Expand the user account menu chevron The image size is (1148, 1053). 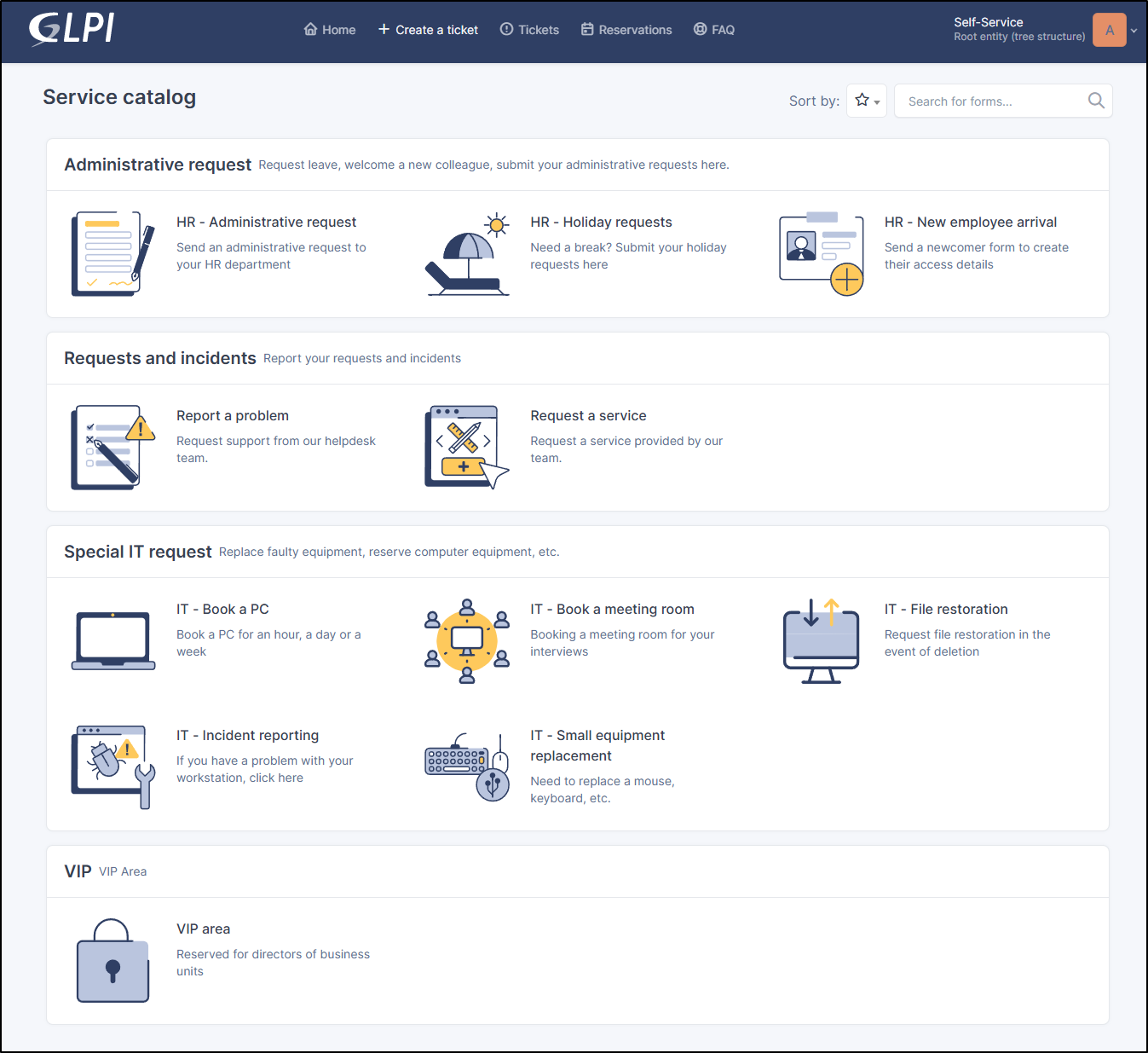point(1134,30)
